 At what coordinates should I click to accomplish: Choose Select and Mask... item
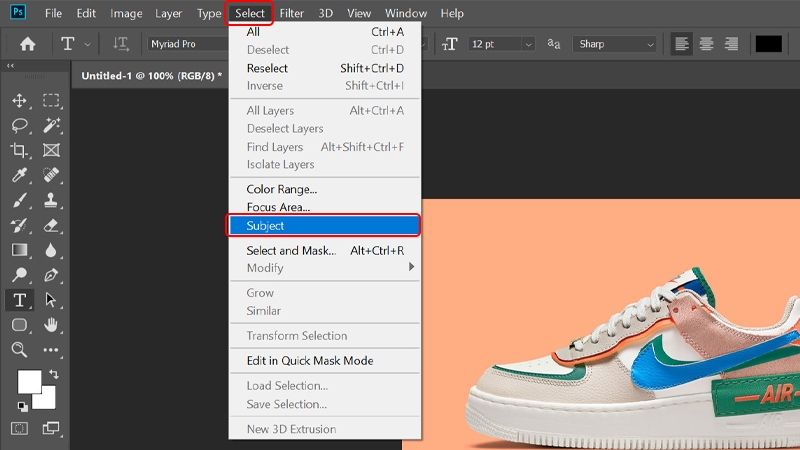[325, 251]
